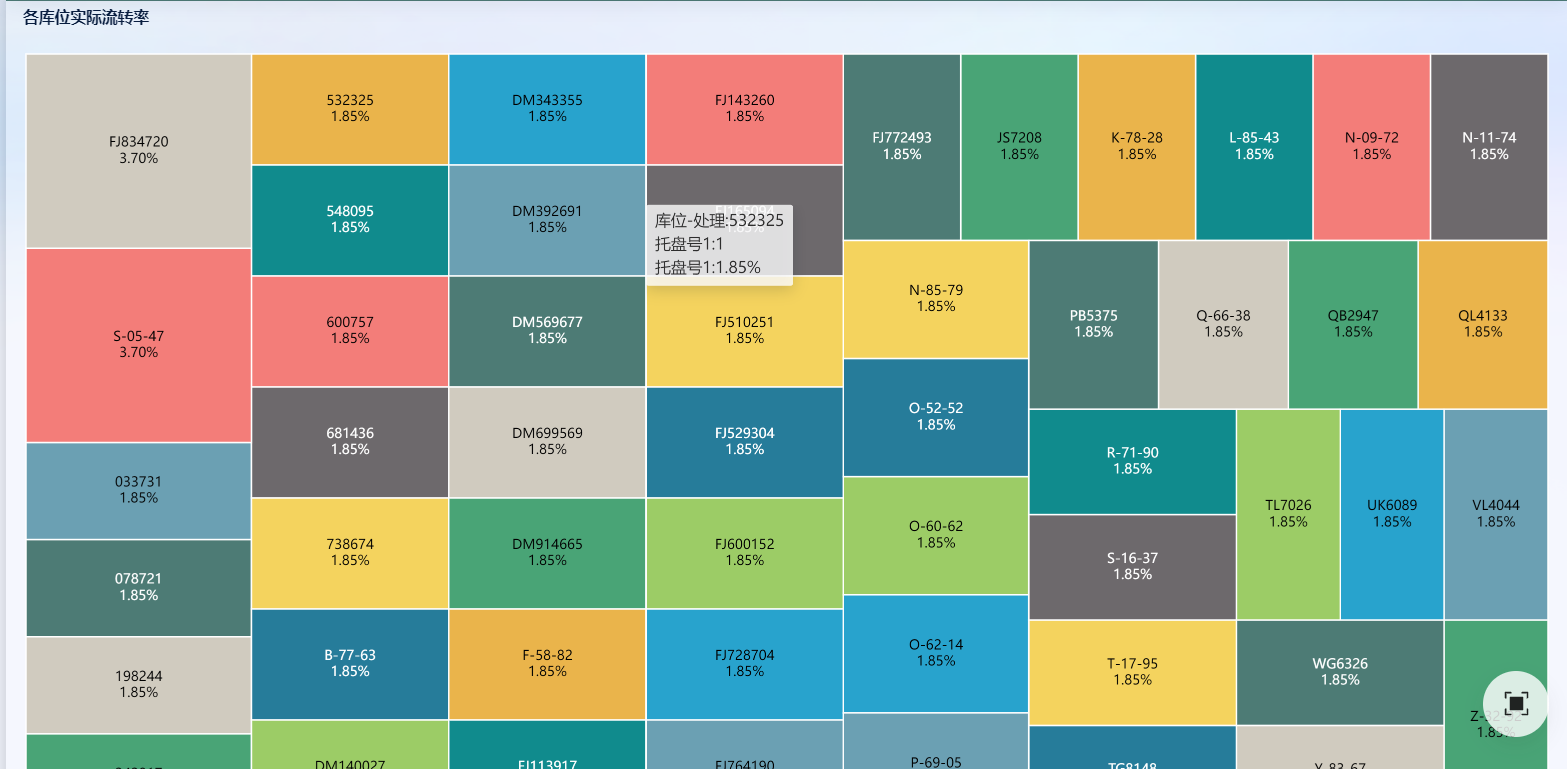The width and height of the screenshot is (1567, 769).
Task: Click the red S-05-47 tile
Action: pos(138,344)
